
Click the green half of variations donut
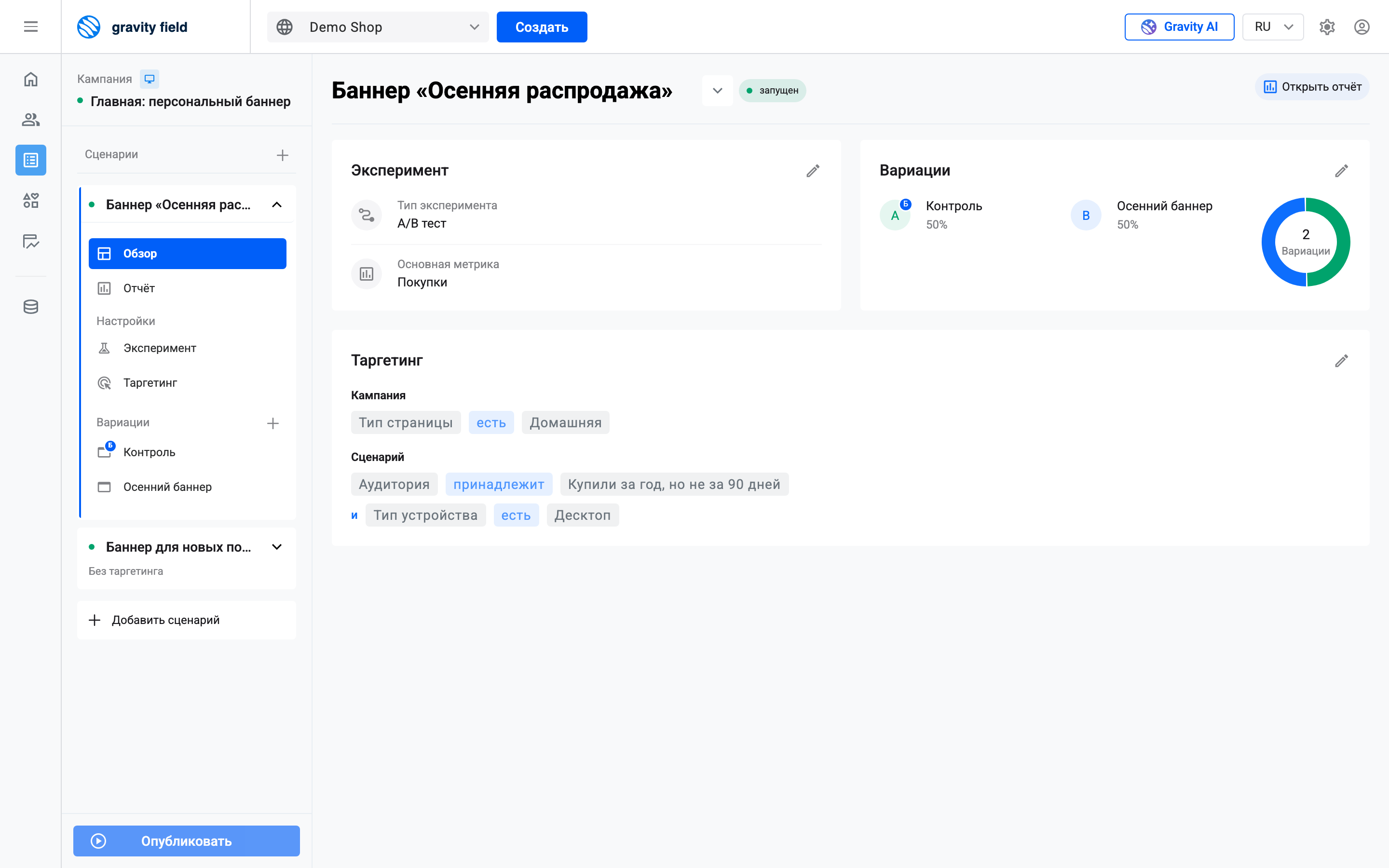pyautogui.click(x=1343, y=242)
